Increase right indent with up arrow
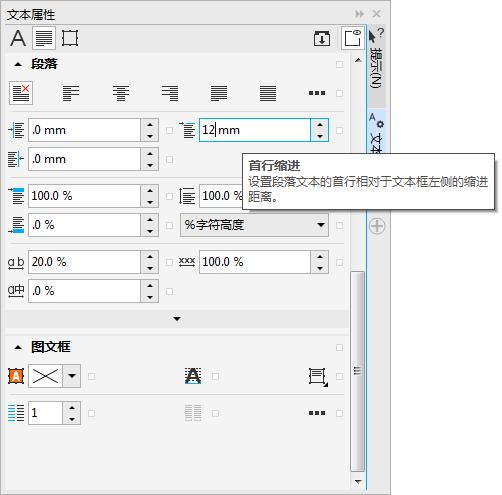The height and width of the screenshot is (495, 502). (150, 154)
